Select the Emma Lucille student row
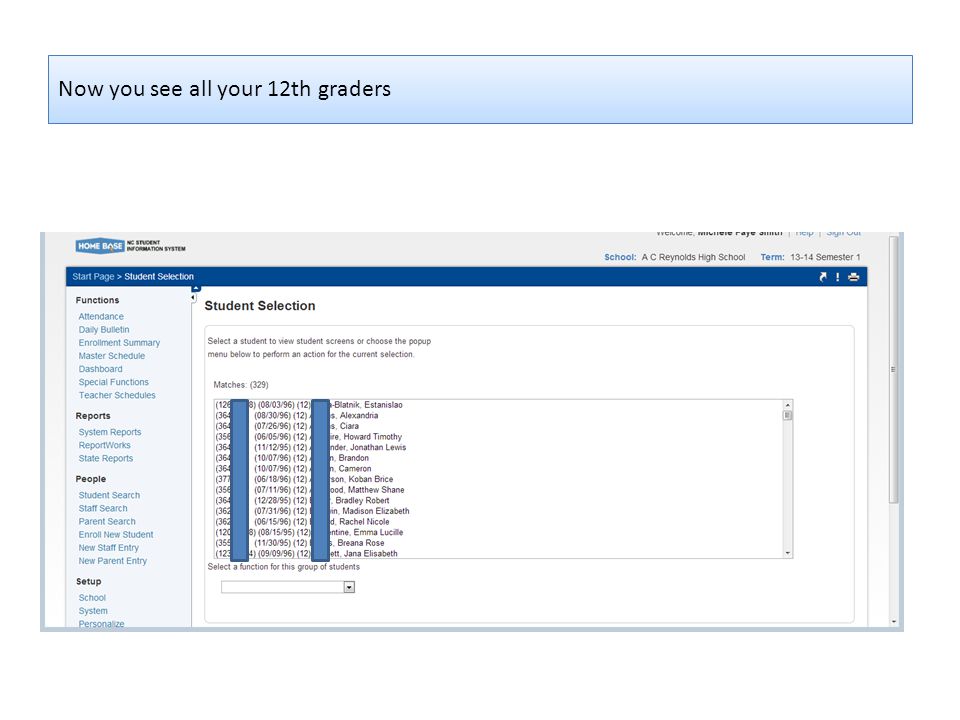 [498, 533]
